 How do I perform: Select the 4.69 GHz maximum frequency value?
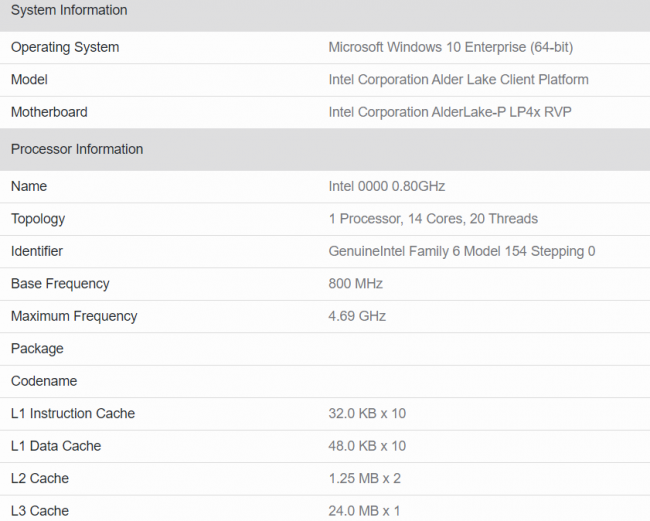click(357, 316)
